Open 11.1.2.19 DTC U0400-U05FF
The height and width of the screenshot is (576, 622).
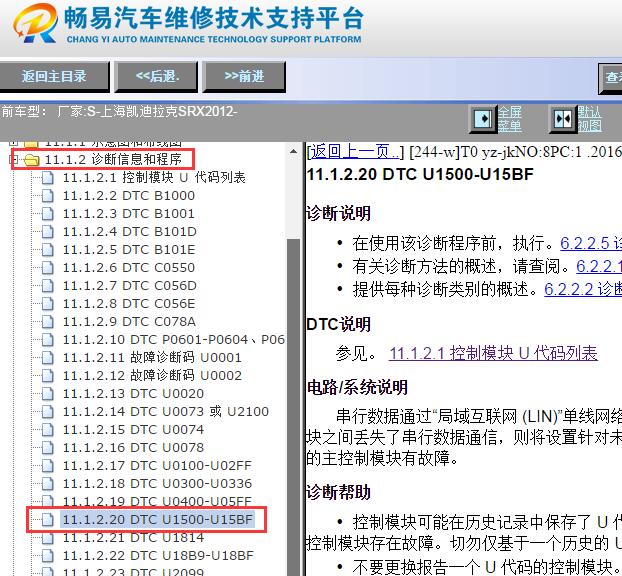[157, 501]
